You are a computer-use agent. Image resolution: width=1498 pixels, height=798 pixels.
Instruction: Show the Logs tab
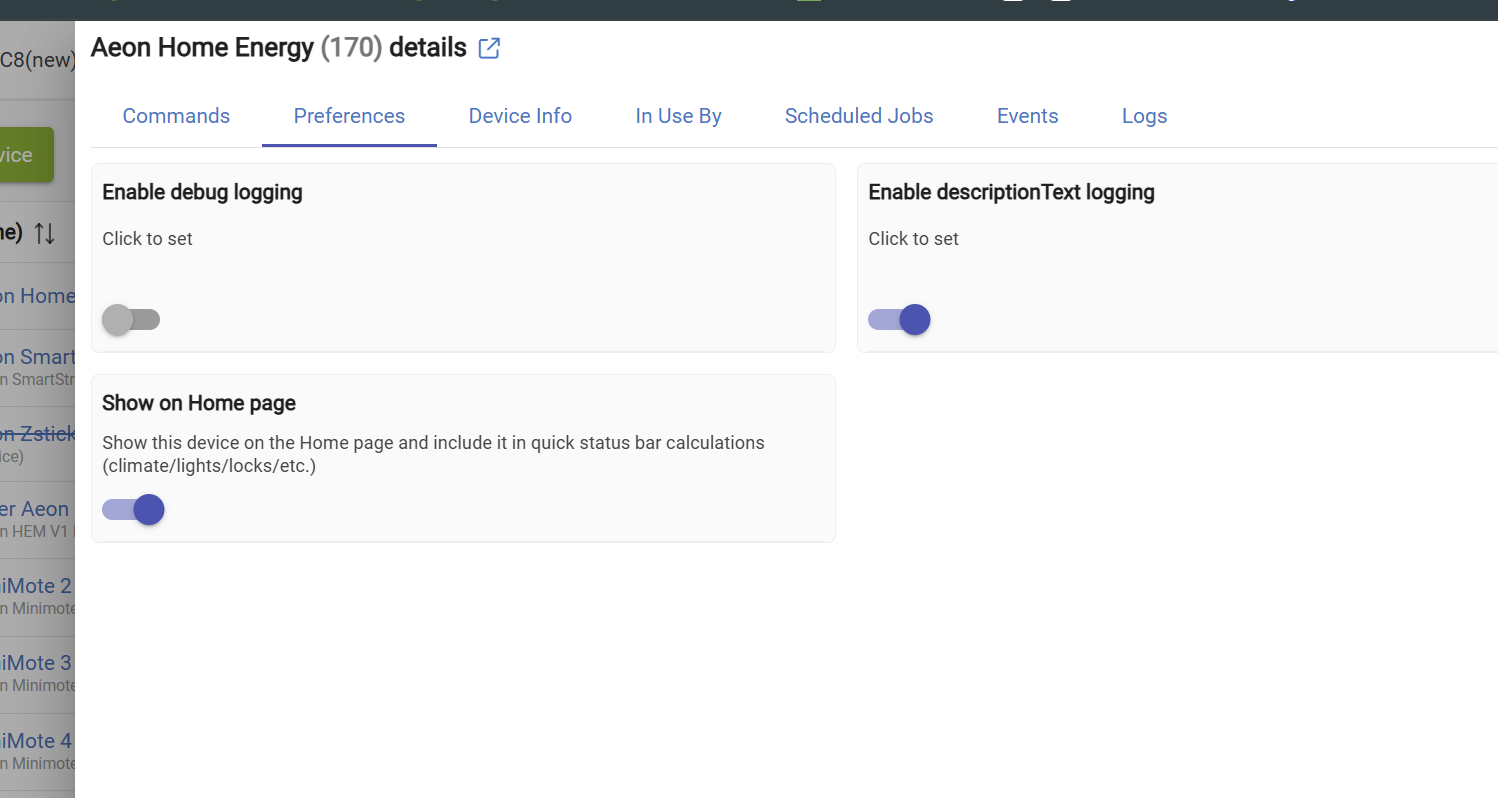[1144, 116]
